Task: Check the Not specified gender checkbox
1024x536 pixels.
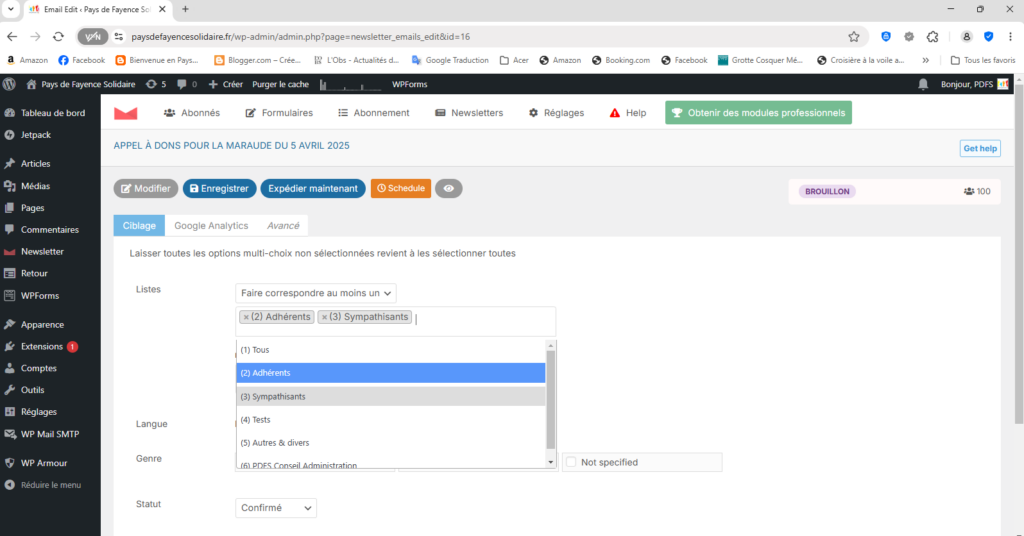Action: [571, 462]
